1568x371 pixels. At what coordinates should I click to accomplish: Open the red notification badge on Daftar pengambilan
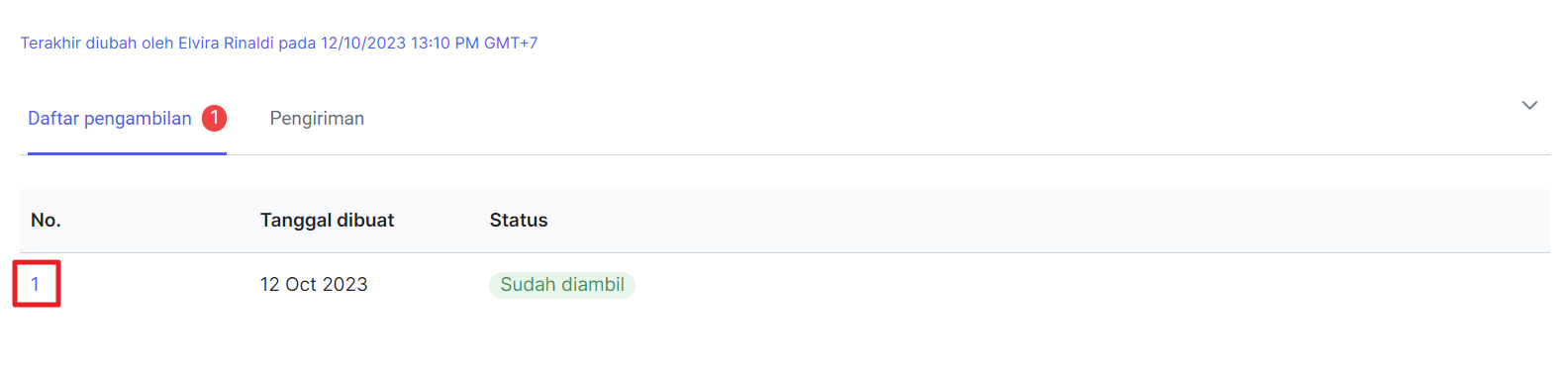(215, 118)
